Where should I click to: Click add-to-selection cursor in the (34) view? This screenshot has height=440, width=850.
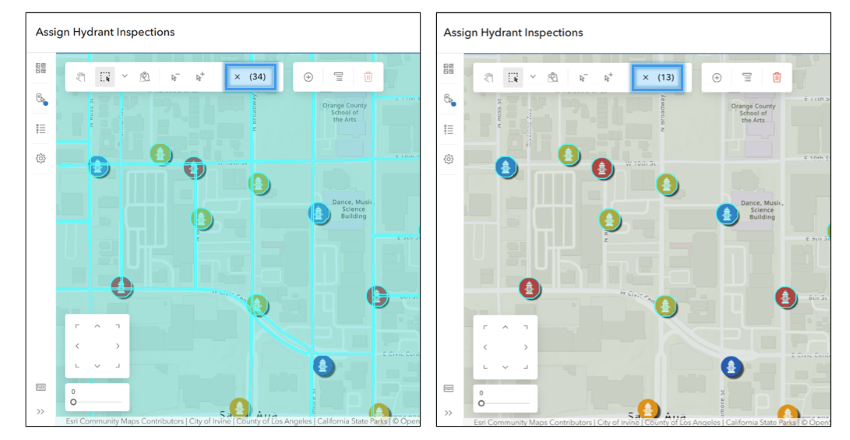coord(200,77)
